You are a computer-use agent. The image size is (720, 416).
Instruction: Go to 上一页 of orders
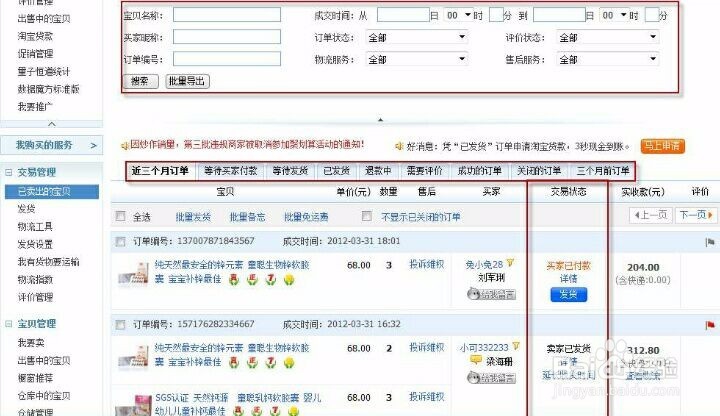coord(651,215)
